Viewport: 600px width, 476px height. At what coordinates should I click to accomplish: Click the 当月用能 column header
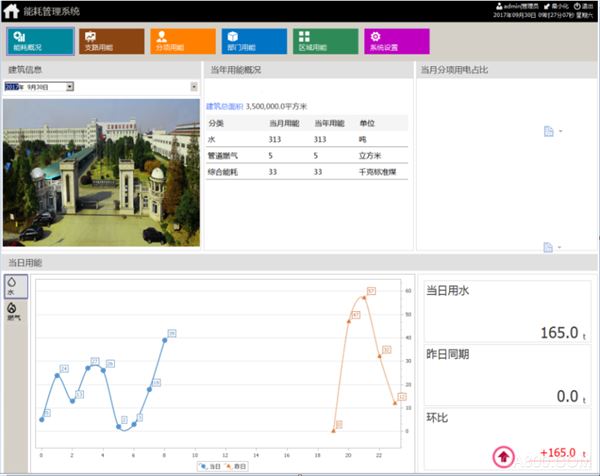click(284, 123)
